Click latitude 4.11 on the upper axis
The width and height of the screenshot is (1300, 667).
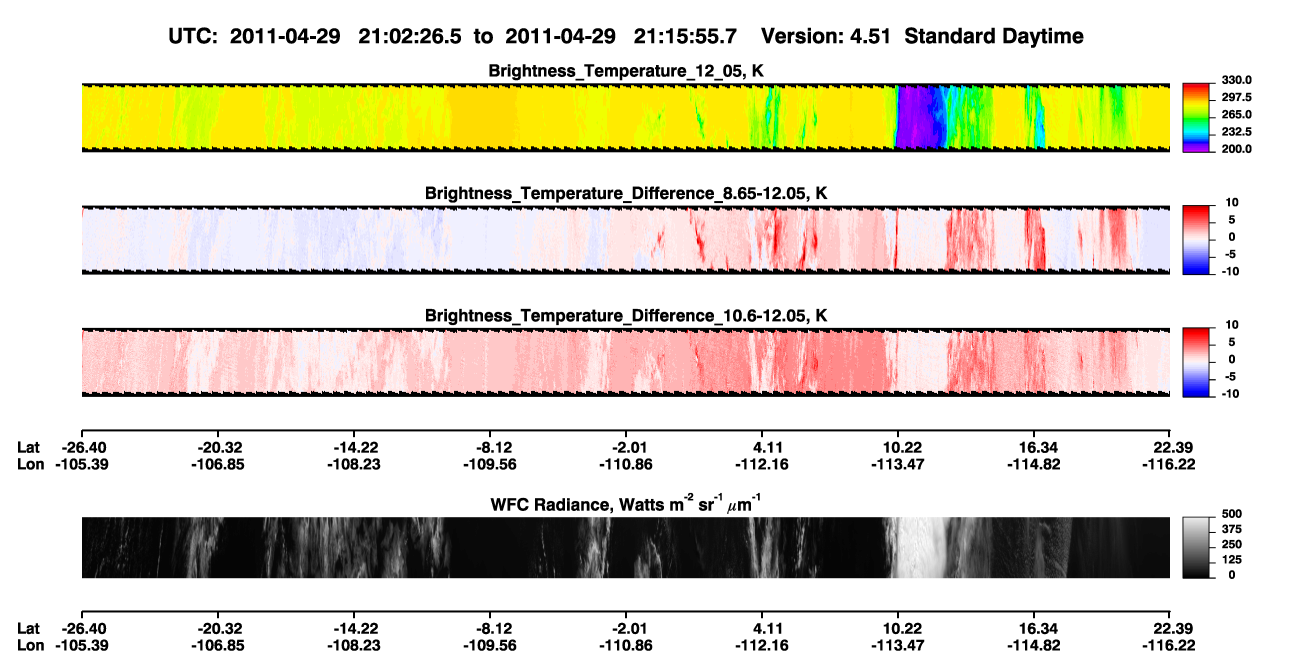762,448
